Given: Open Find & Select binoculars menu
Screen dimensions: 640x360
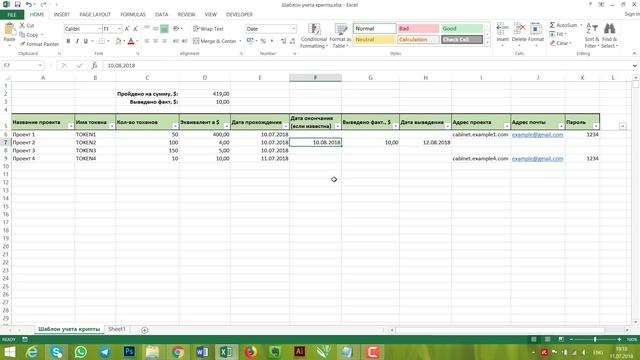Looking at the screenshot, I should click(x=610, y=36).
